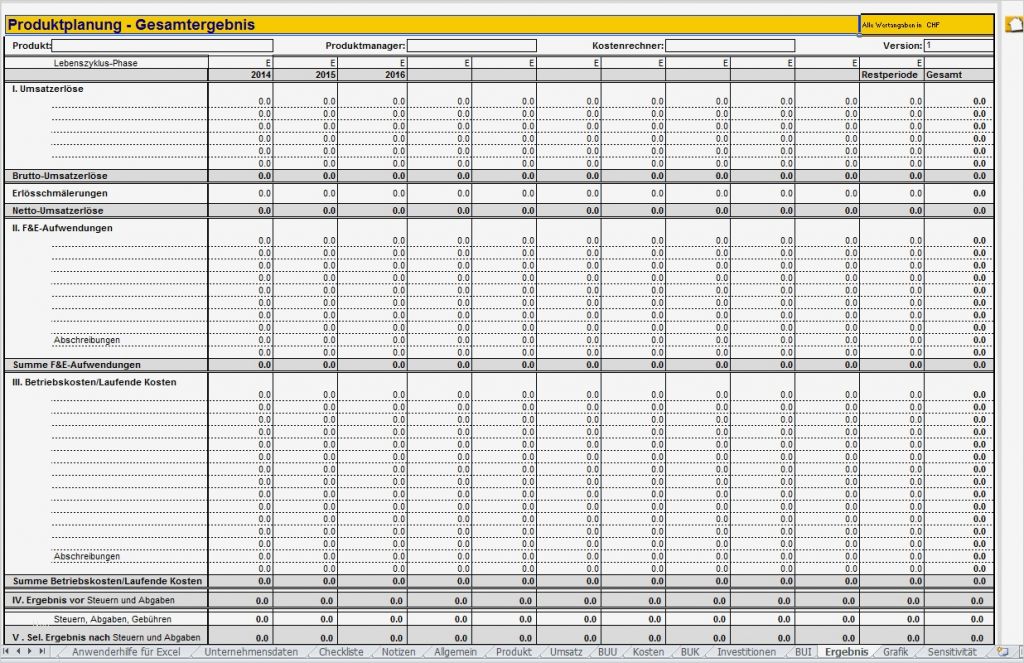
Task: Select the Netto-Umsatzerlöse row label
Action: pos(57,211)
